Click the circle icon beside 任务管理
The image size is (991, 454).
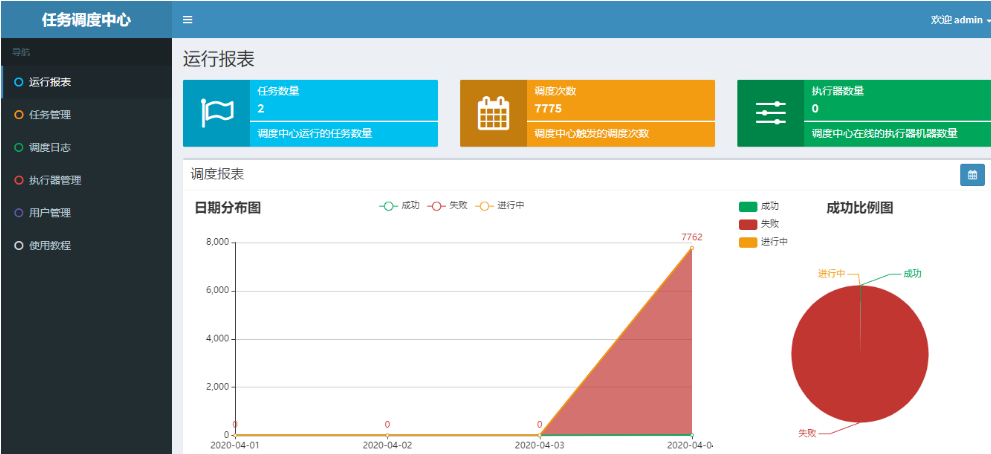pyautogui.click(x=19, y=115)
